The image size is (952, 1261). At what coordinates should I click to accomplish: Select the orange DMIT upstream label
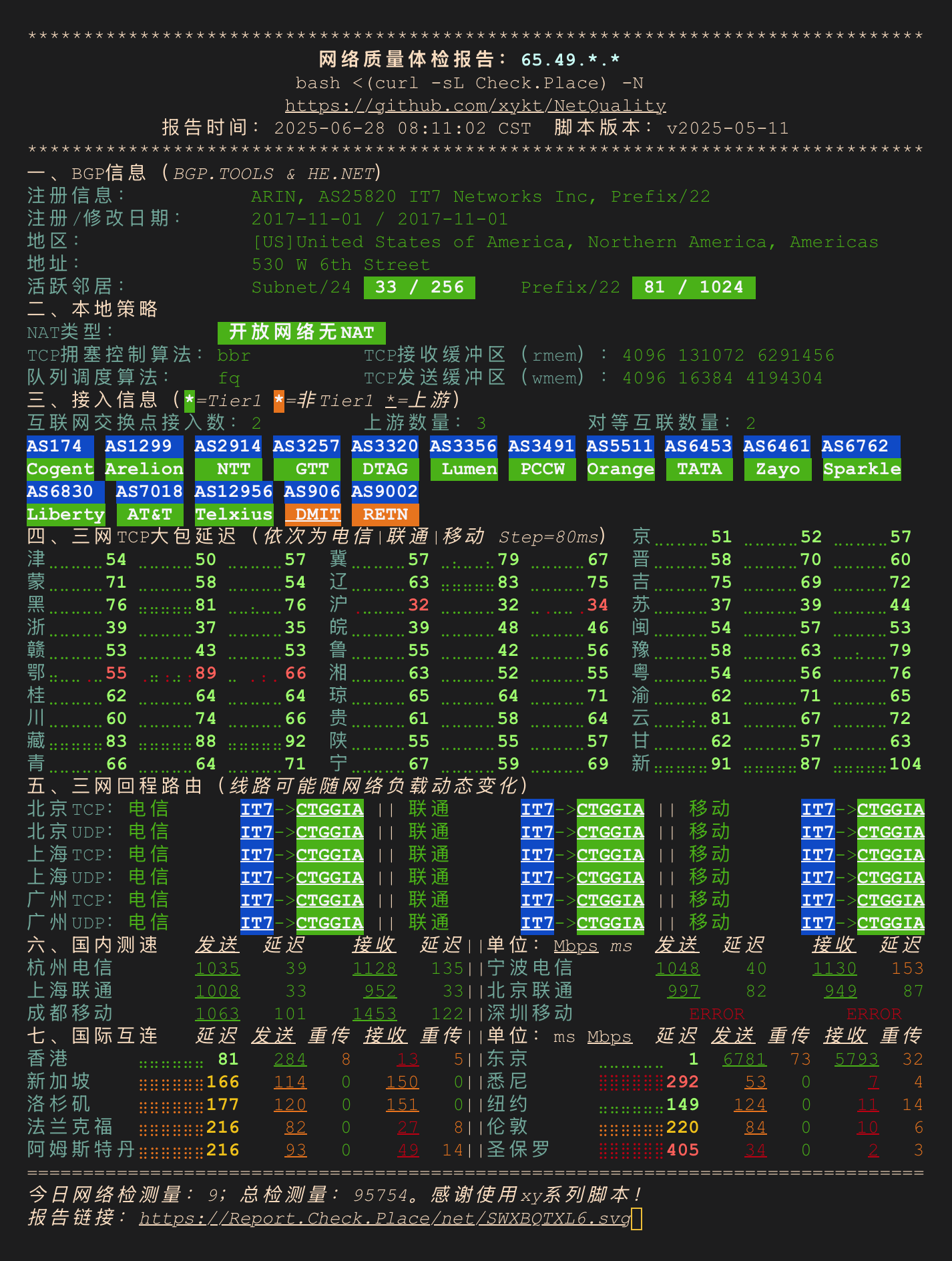312,514
